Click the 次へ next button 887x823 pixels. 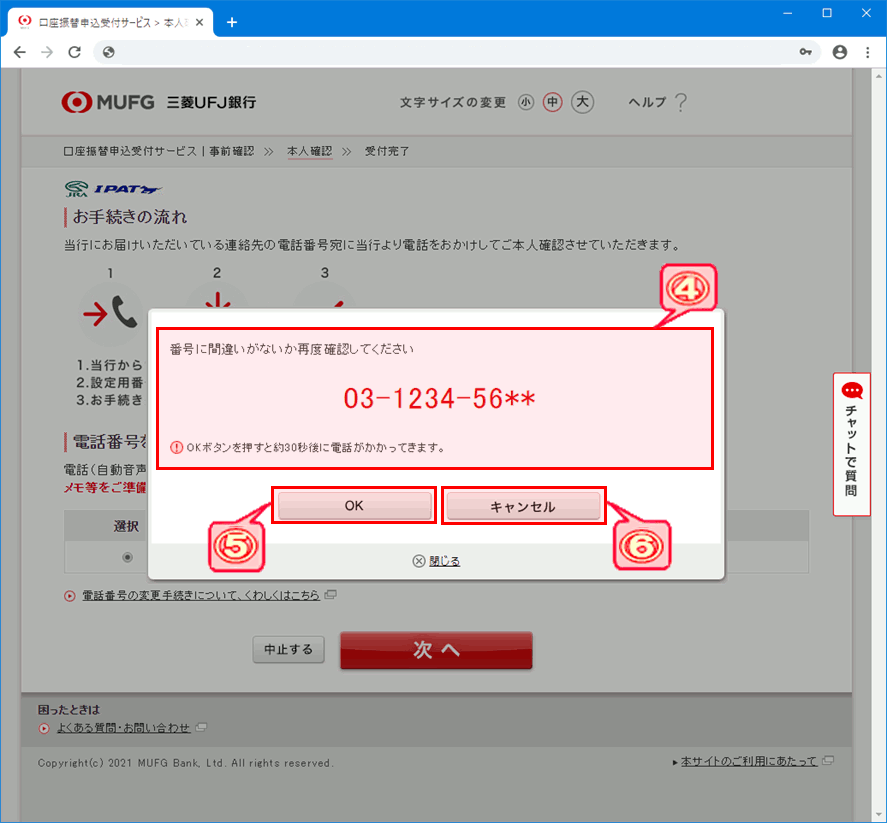pyautogui.click(x=436, y=650)
